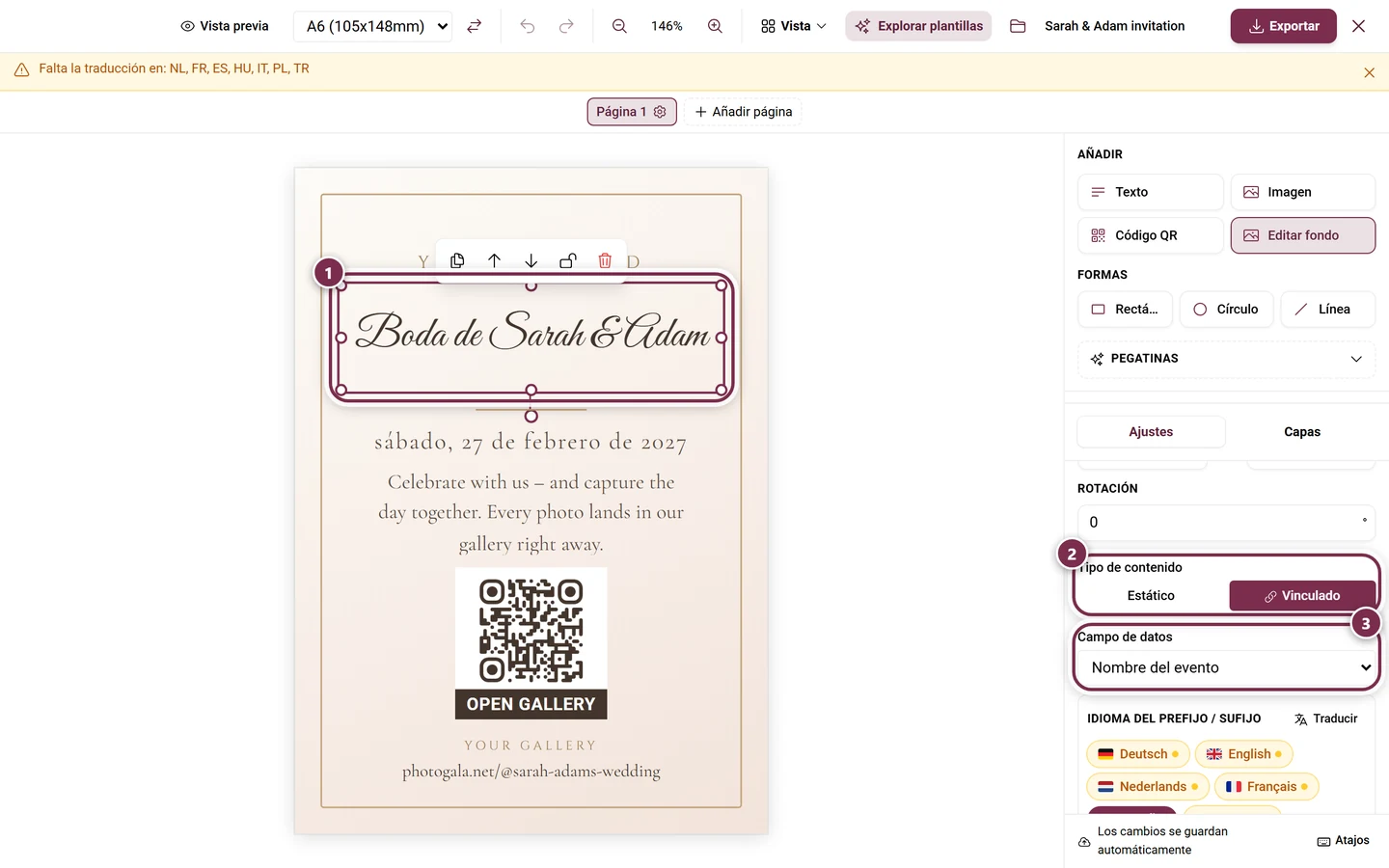Viewport: 1389px width, 868px height.
Task: Open the project folder icon
Action: coord(1018,26)
